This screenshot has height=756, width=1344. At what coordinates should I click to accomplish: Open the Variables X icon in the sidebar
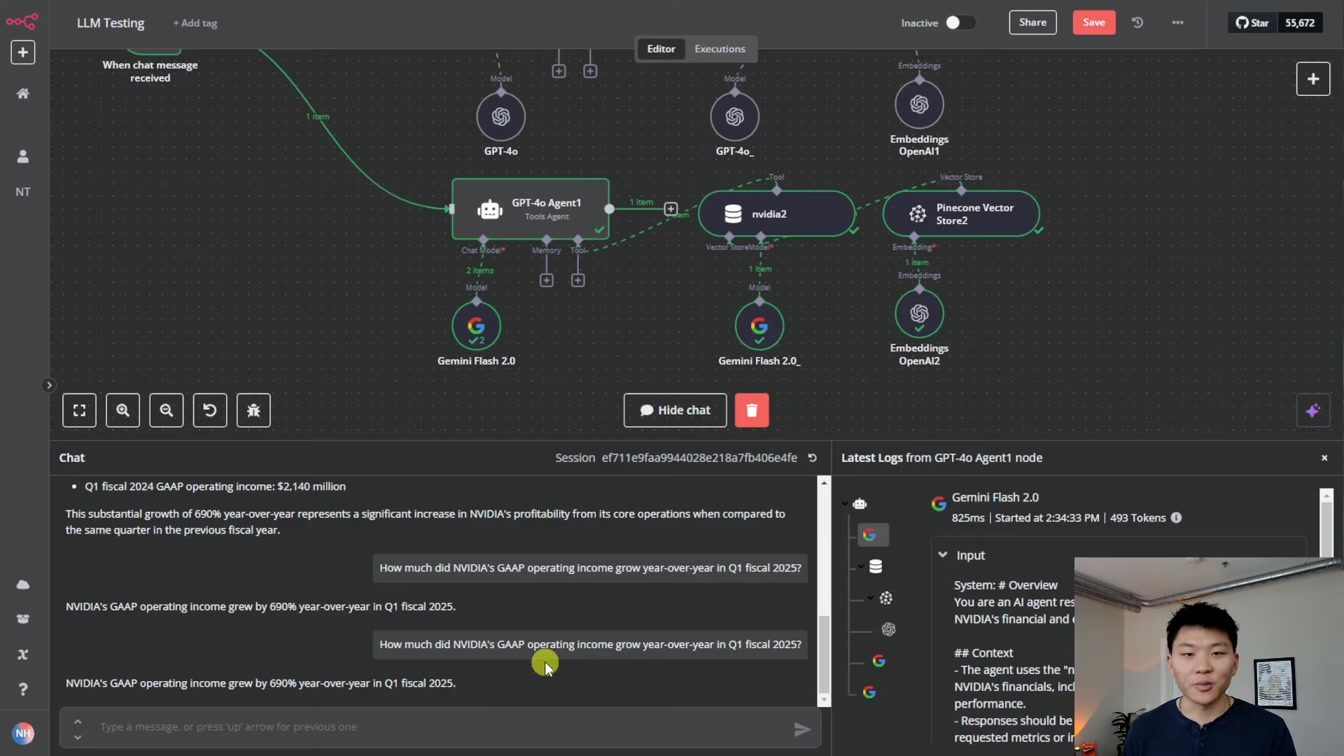[22, 654]
